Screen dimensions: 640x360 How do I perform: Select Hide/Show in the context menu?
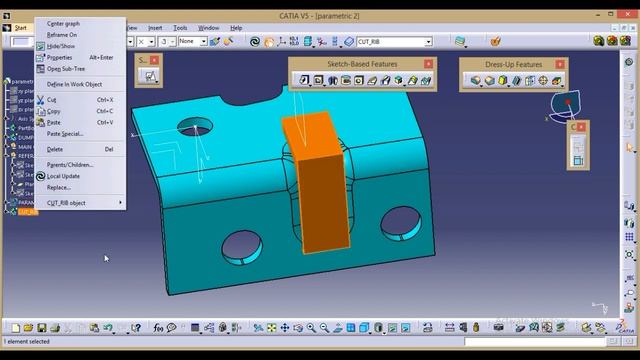click(x=61, y=47)
